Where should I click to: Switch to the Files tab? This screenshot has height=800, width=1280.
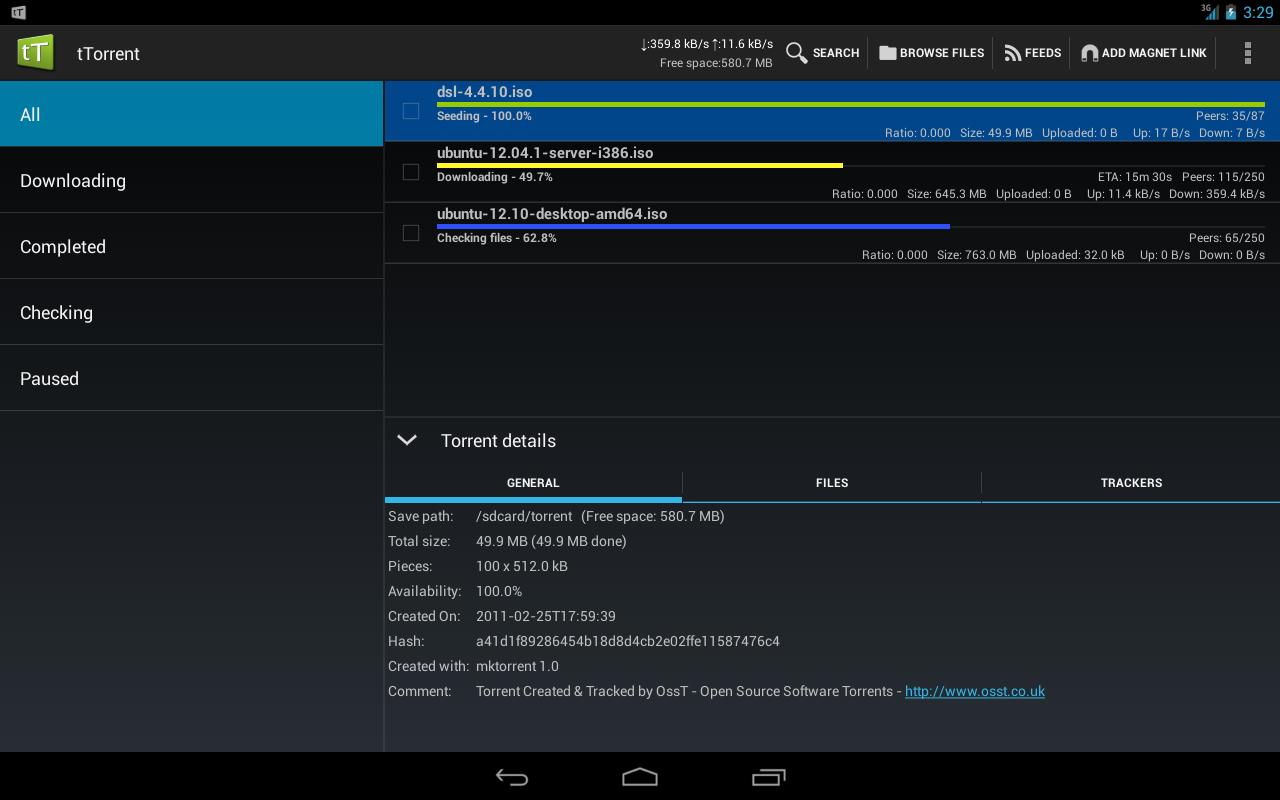(831, 483)
